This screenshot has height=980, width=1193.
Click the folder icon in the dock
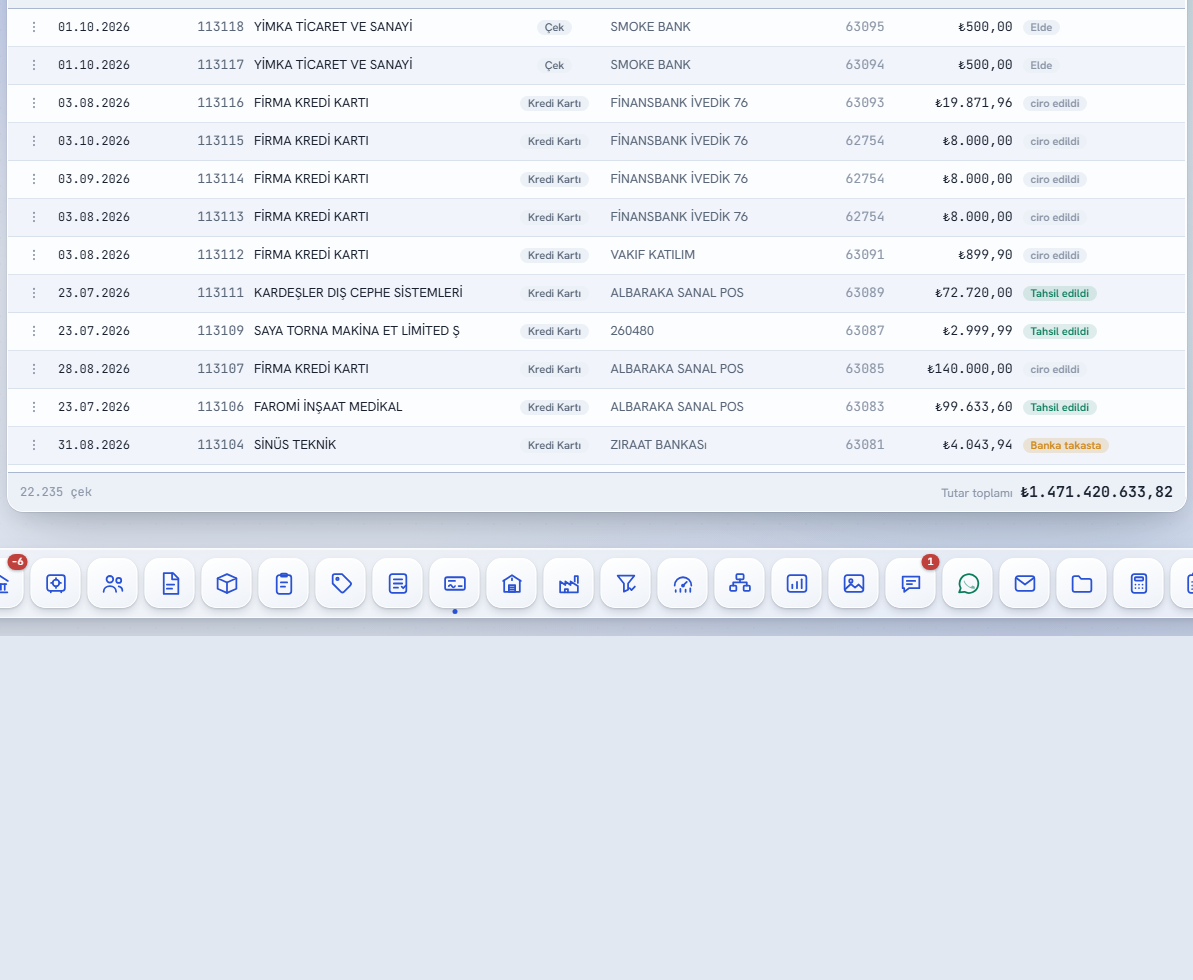tap(1083, 584)
